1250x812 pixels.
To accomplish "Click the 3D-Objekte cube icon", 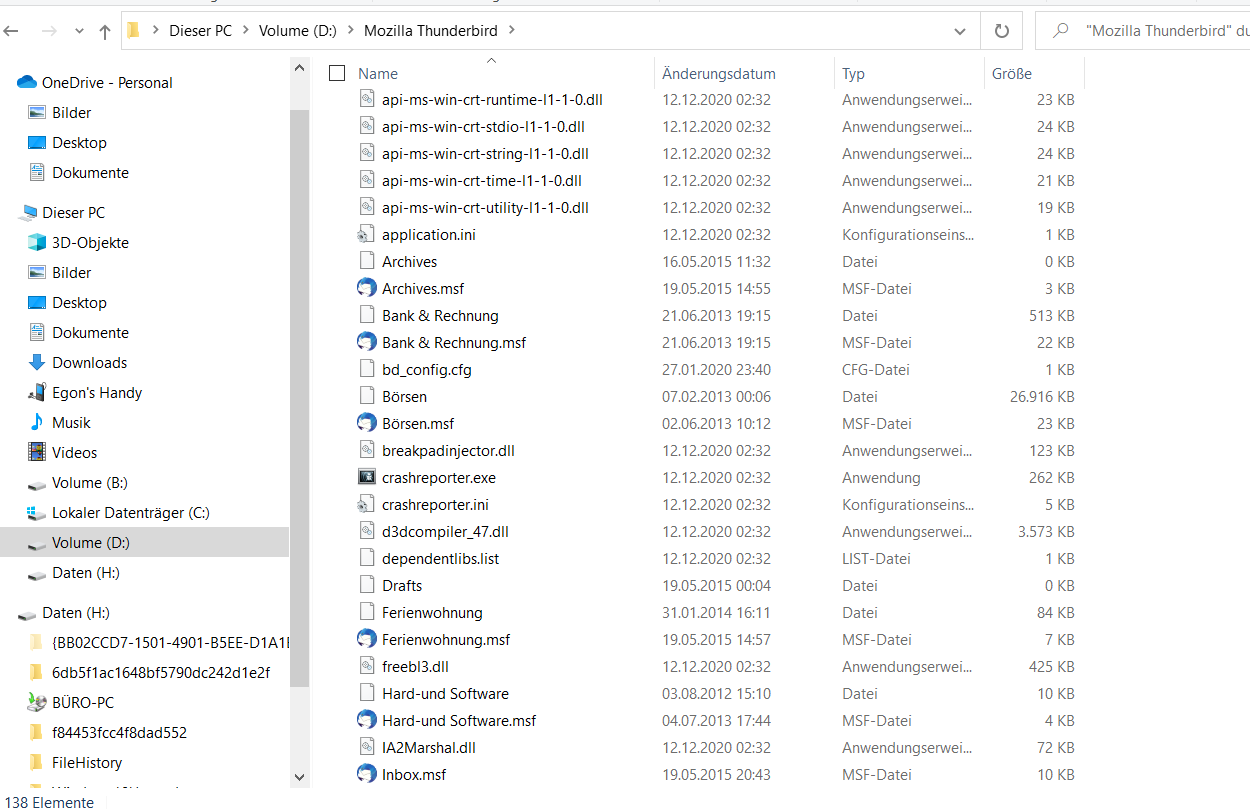I will (x=37, y=242).
